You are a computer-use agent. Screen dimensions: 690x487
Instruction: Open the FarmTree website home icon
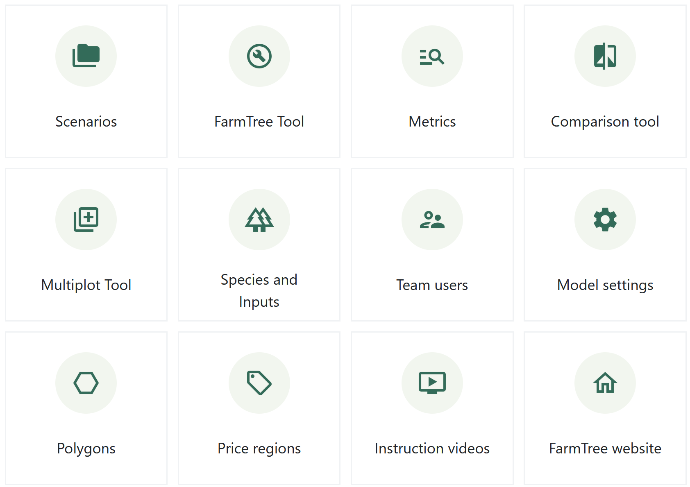[605, 382]
